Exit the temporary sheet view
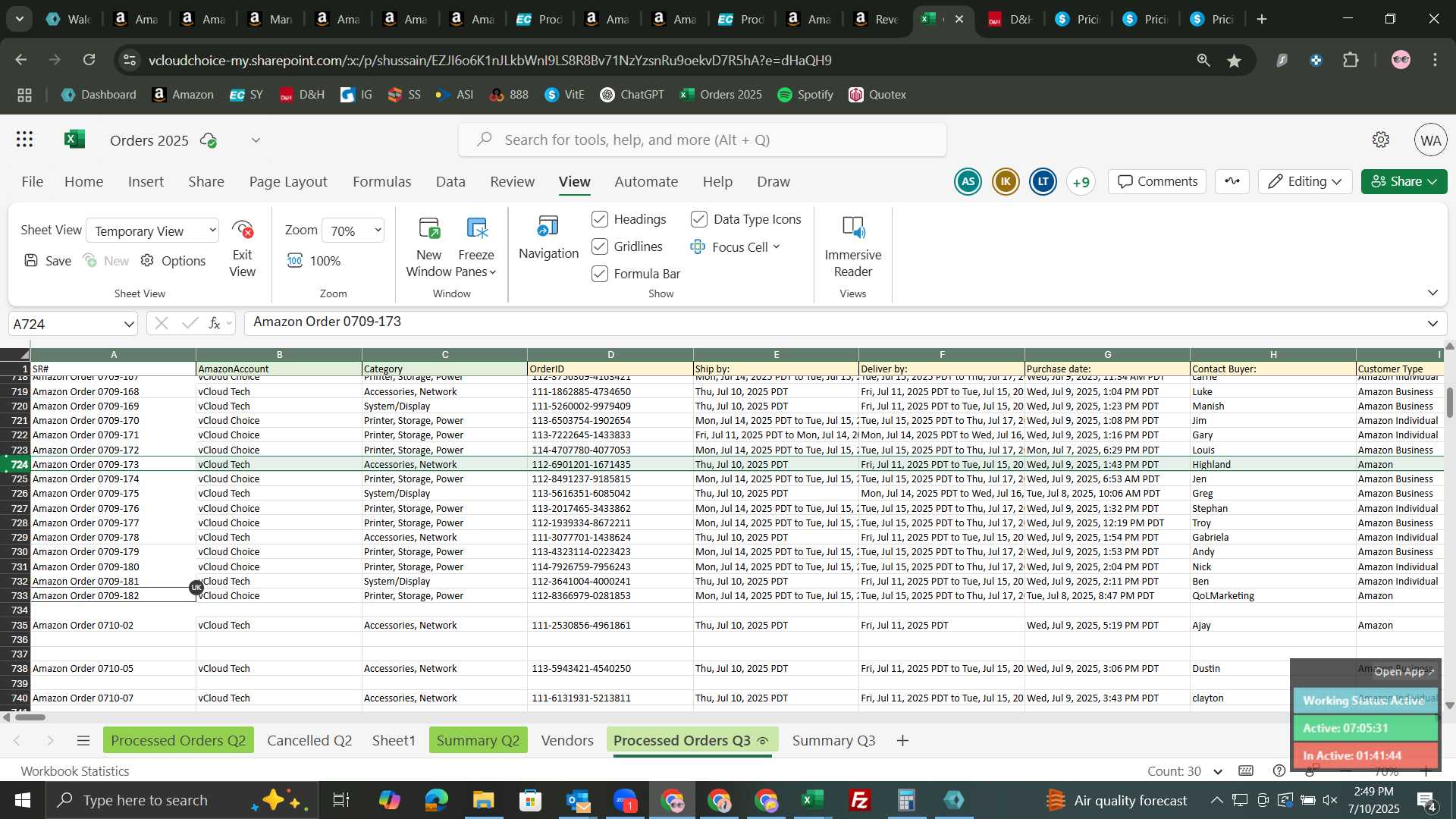The image size is (1456, 819). coord(243,249)
